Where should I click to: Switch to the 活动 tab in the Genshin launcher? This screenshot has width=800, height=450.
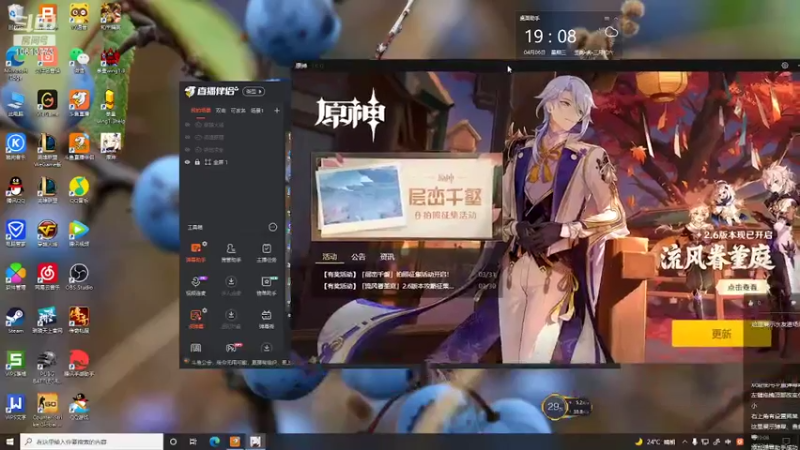(x=330, y=257)
